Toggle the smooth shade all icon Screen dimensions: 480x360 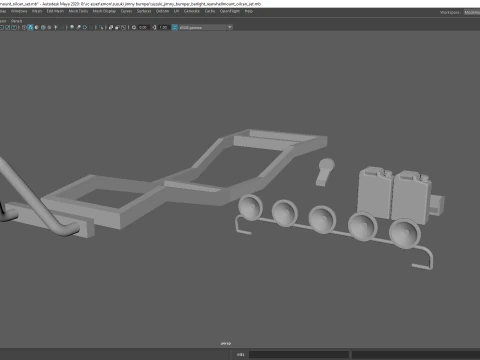pyautogui.click(x=30, y=27)
